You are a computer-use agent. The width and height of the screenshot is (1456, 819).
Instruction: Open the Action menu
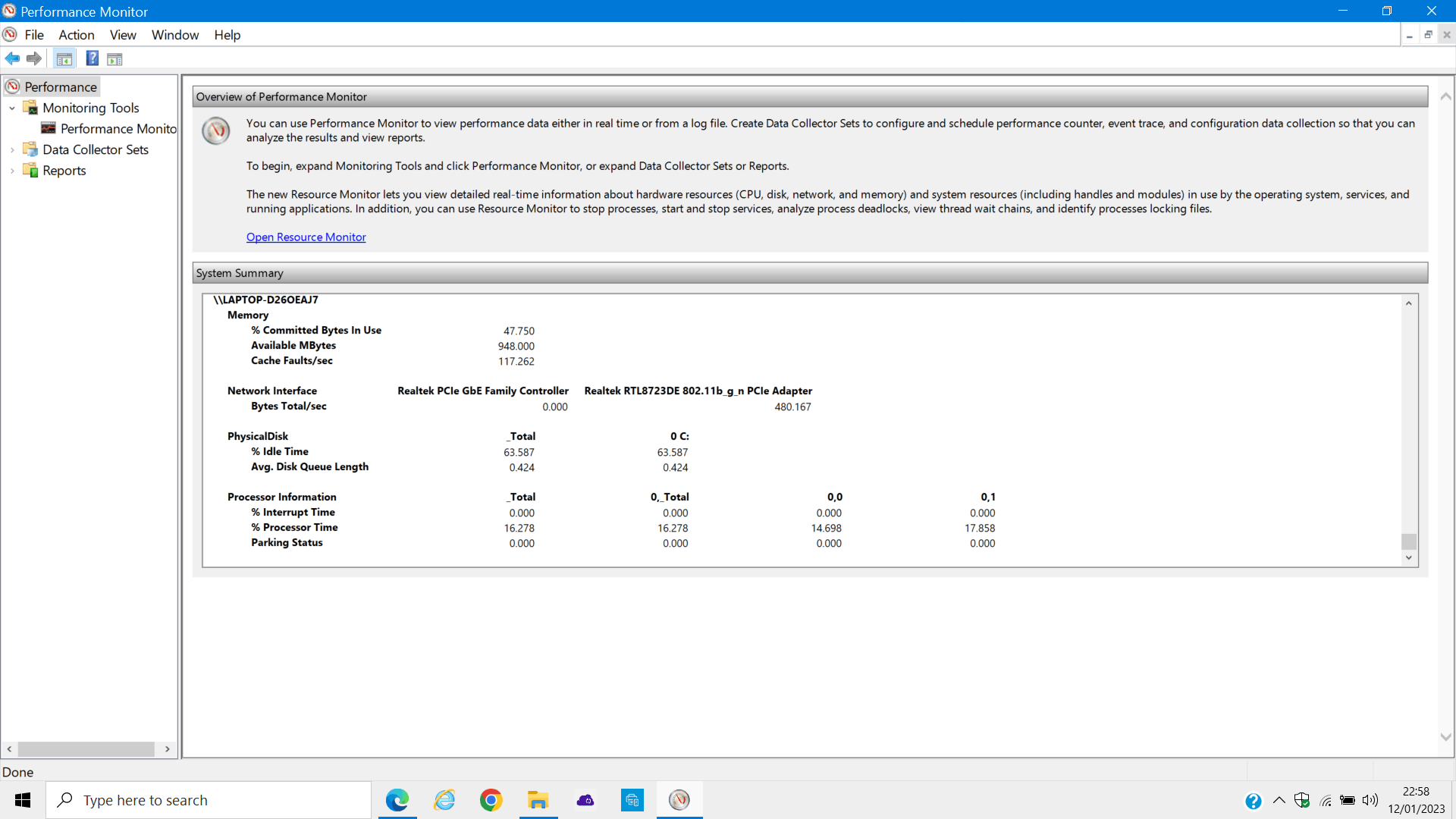(x=77, y=35)
